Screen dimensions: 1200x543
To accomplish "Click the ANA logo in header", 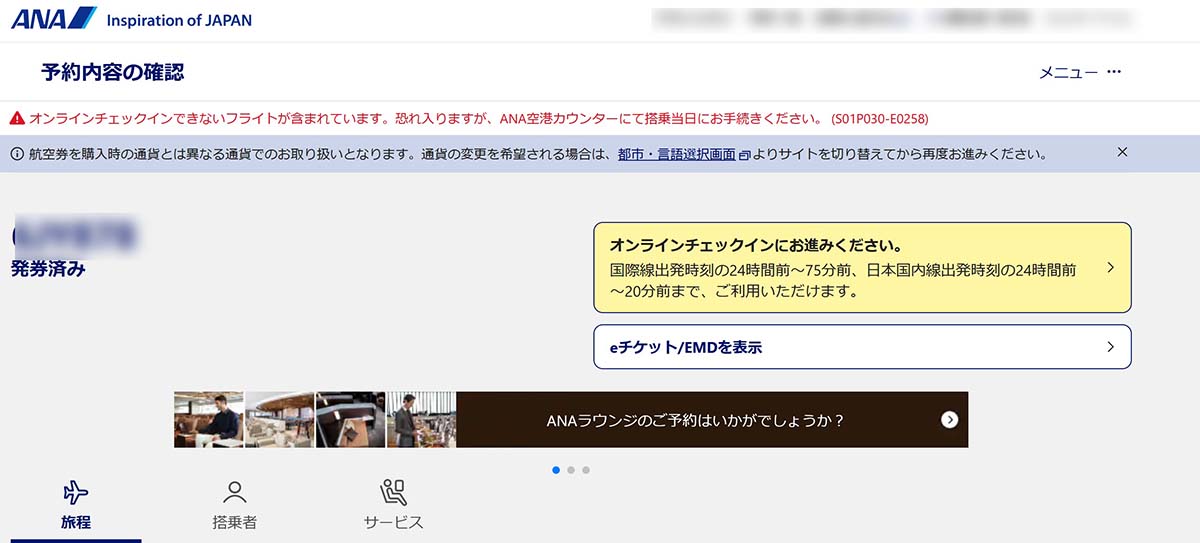I will (x=54, y=18).
